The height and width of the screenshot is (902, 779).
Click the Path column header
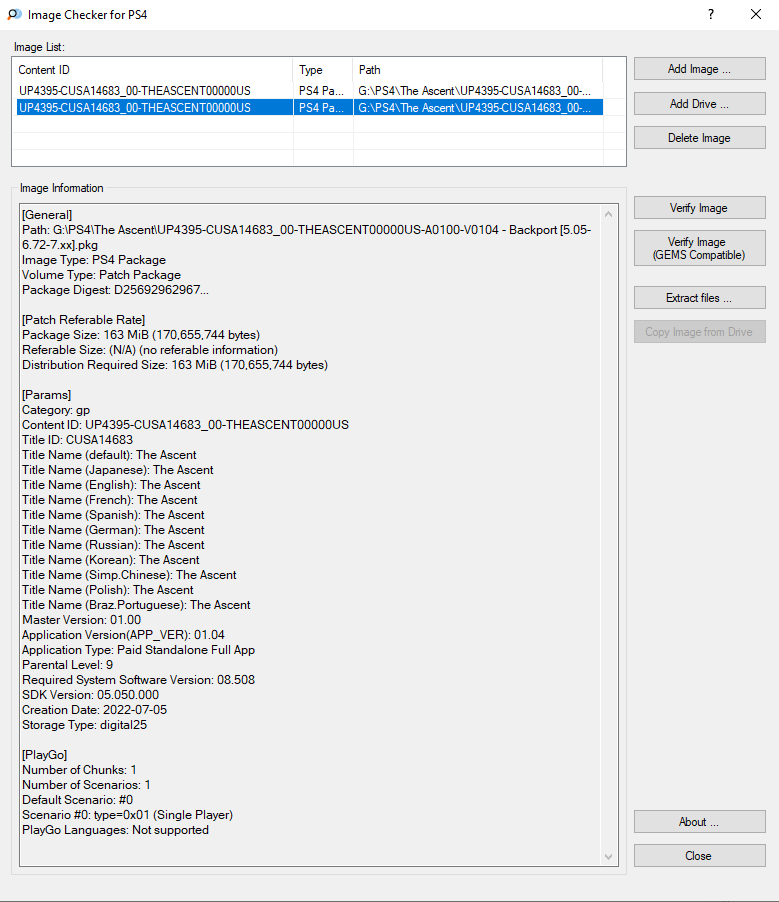478,70
